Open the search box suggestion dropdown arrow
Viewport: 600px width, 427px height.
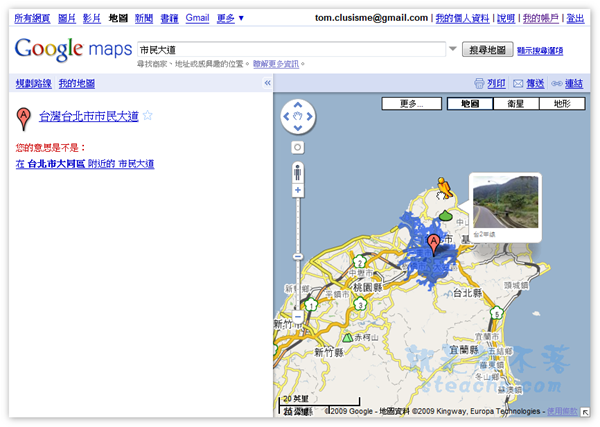click(453, 49)
